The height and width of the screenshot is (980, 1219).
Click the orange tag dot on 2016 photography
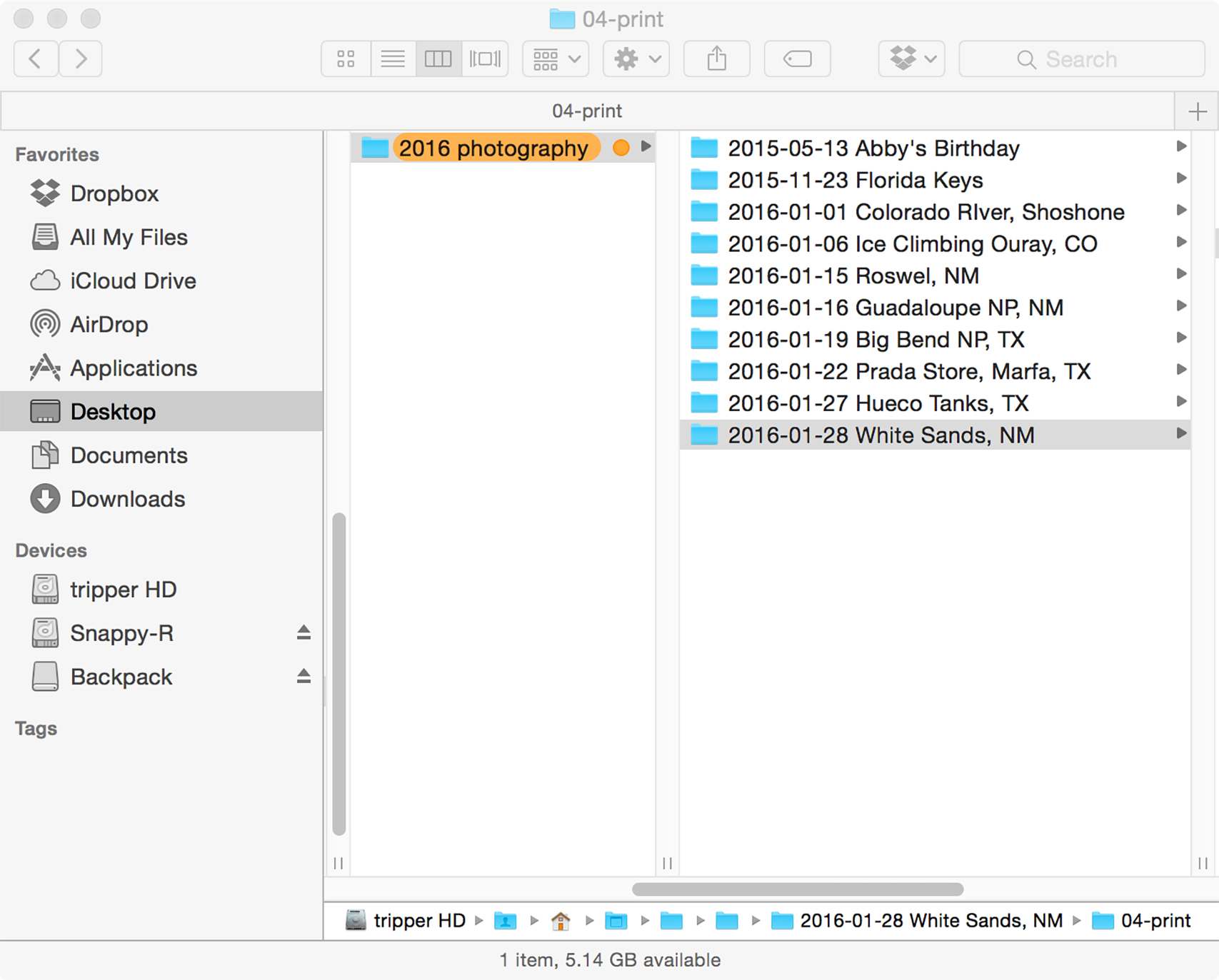point(621,148)
